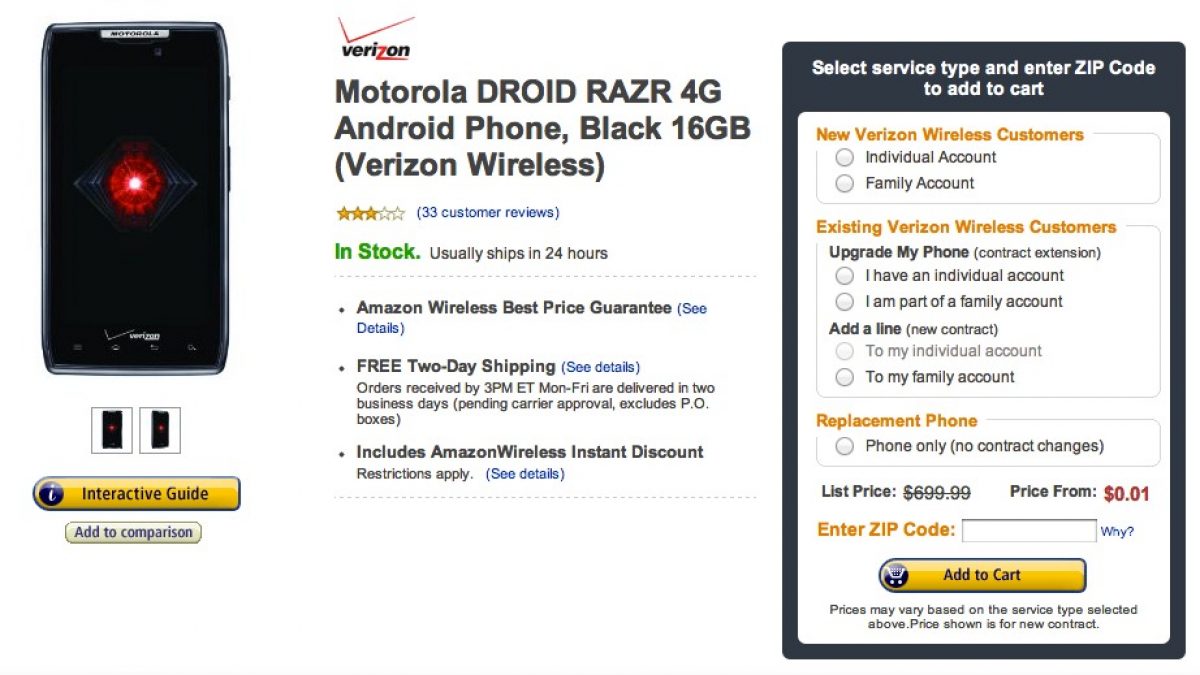
Task: Select "Phone only (no contract changes)" option
Action: (x=845, y=446)
